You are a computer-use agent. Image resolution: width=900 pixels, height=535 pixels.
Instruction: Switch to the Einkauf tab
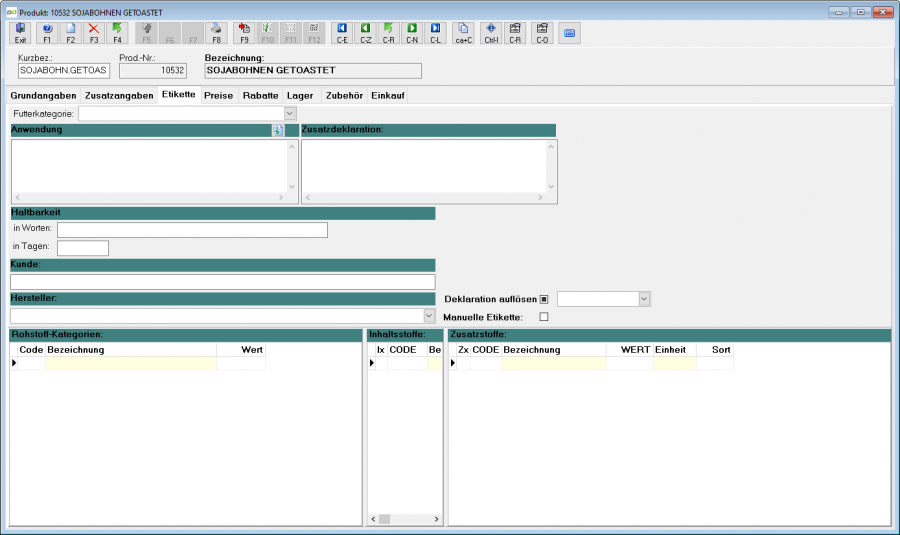388,95
